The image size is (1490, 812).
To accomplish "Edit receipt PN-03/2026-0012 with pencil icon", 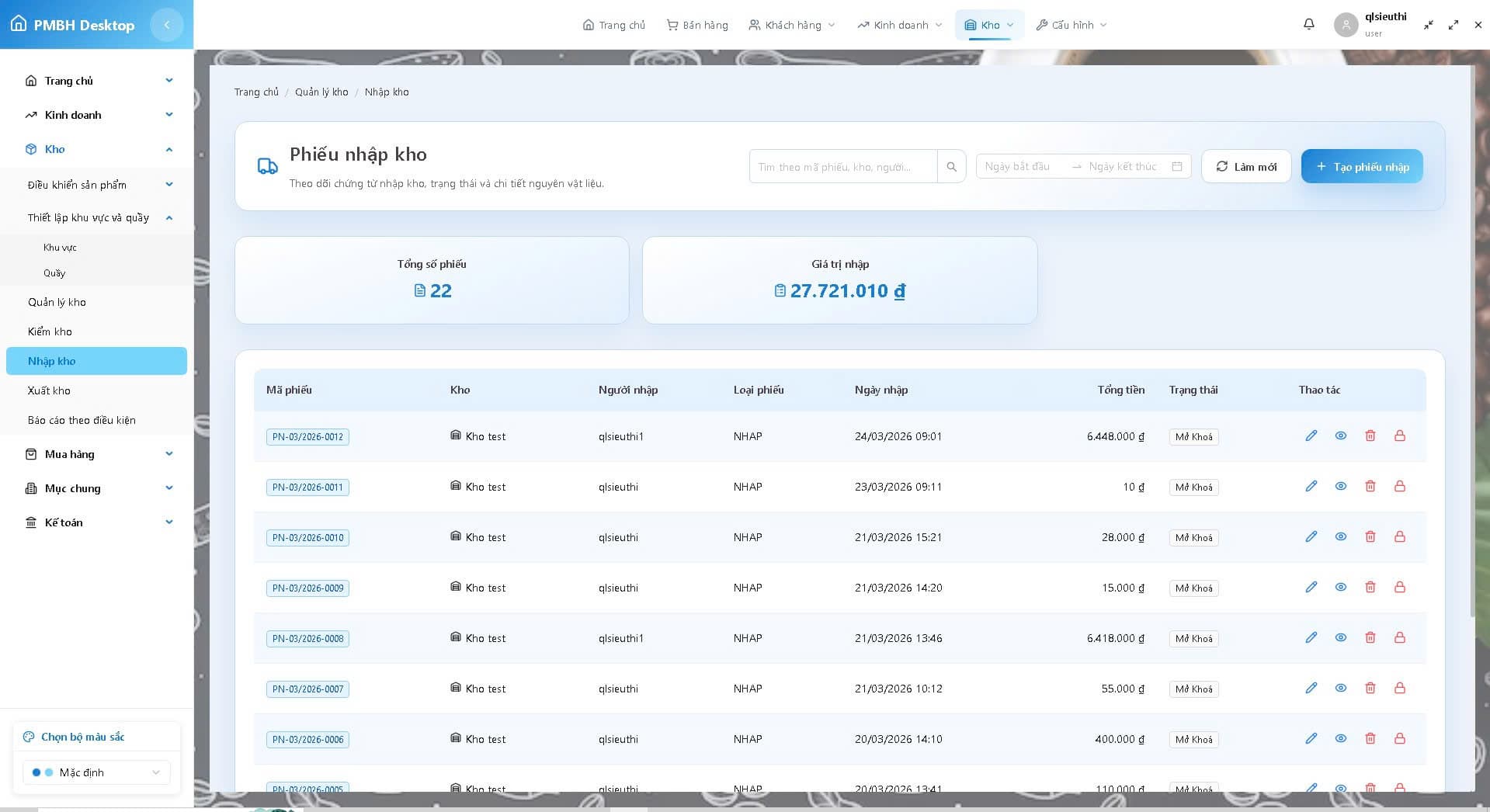I will point(1311,435).
